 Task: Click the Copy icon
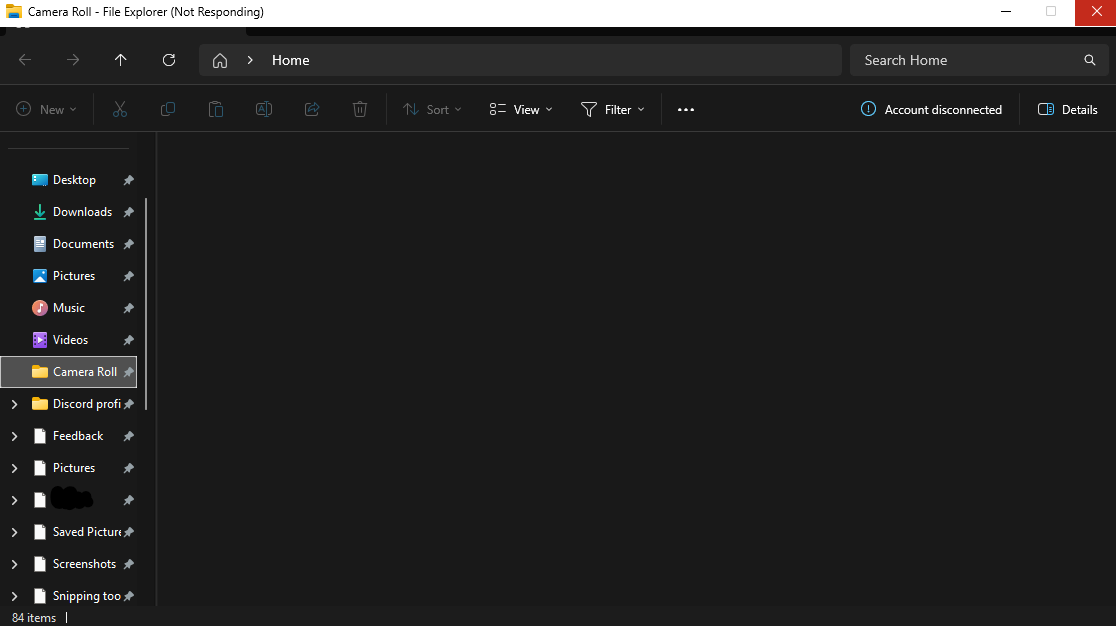point(167,109)
